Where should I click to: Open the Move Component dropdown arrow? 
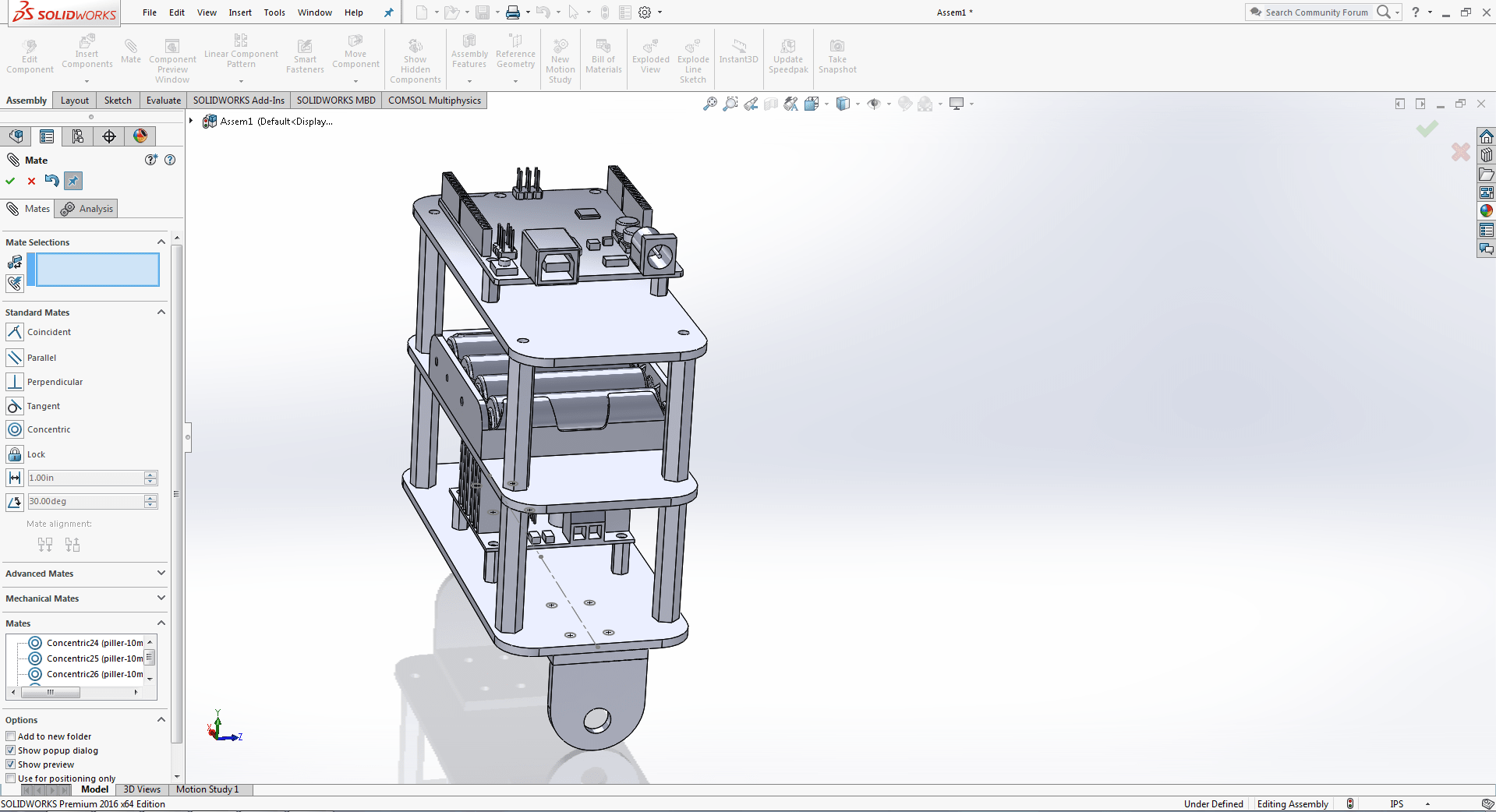coord(355,81)
